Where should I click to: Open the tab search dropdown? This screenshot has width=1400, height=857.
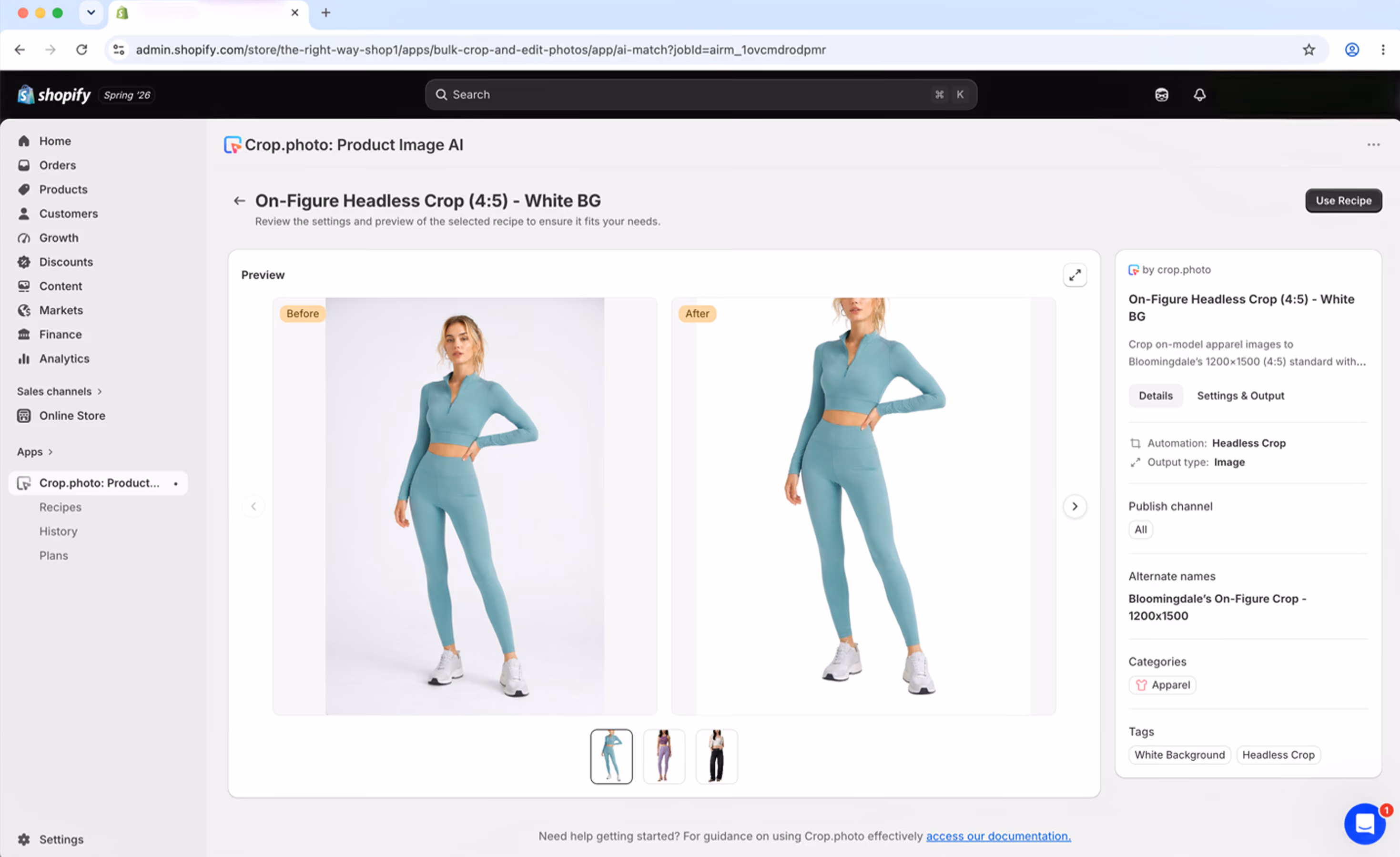[91, 12]
